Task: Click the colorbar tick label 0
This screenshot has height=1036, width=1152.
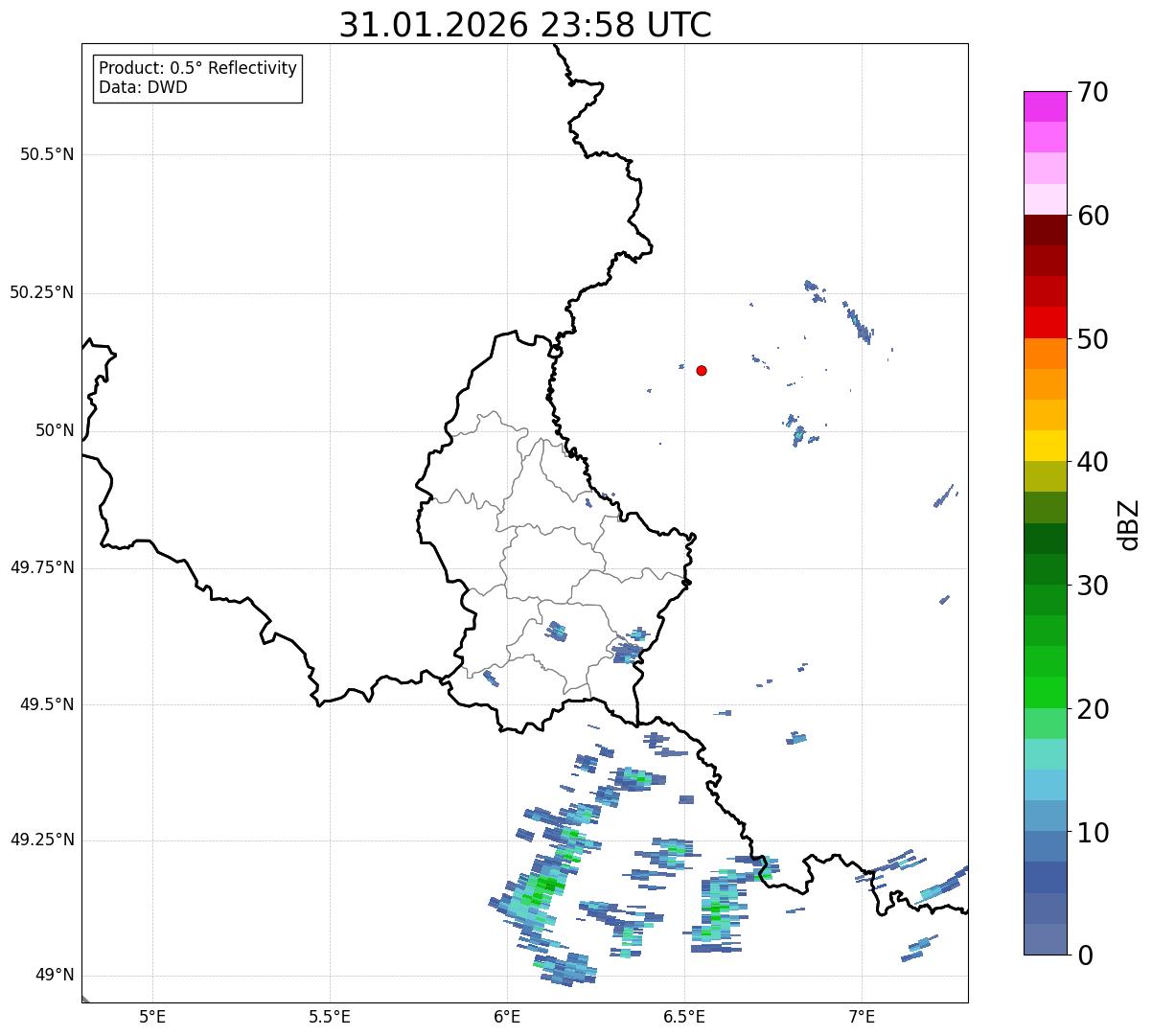Action: 1085,955
